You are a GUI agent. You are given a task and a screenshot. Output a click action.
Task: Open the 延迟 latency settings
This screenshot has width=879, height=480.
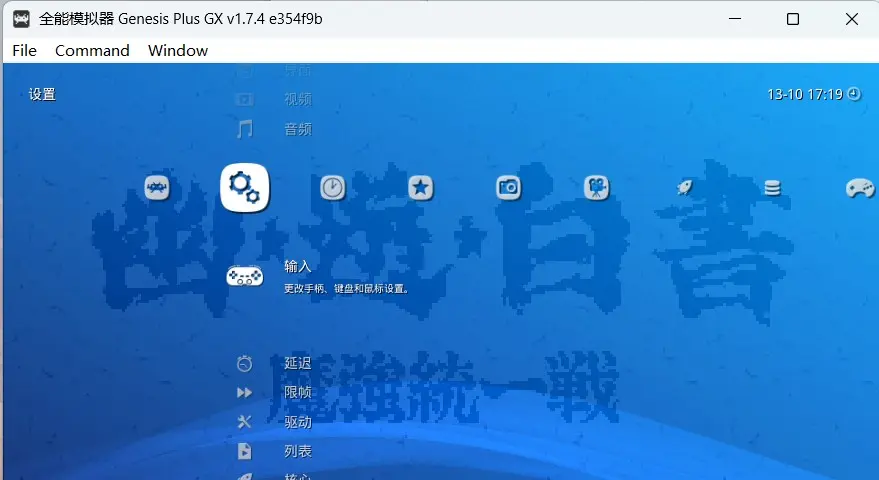pyautogui.click(x=298, y=363)
